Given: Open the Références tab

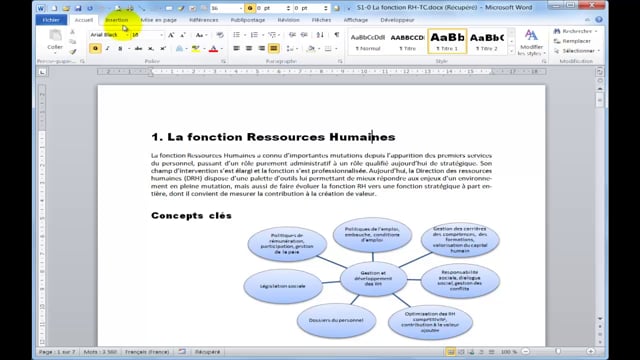Looking at the screenshot, I should pos(204,20).
